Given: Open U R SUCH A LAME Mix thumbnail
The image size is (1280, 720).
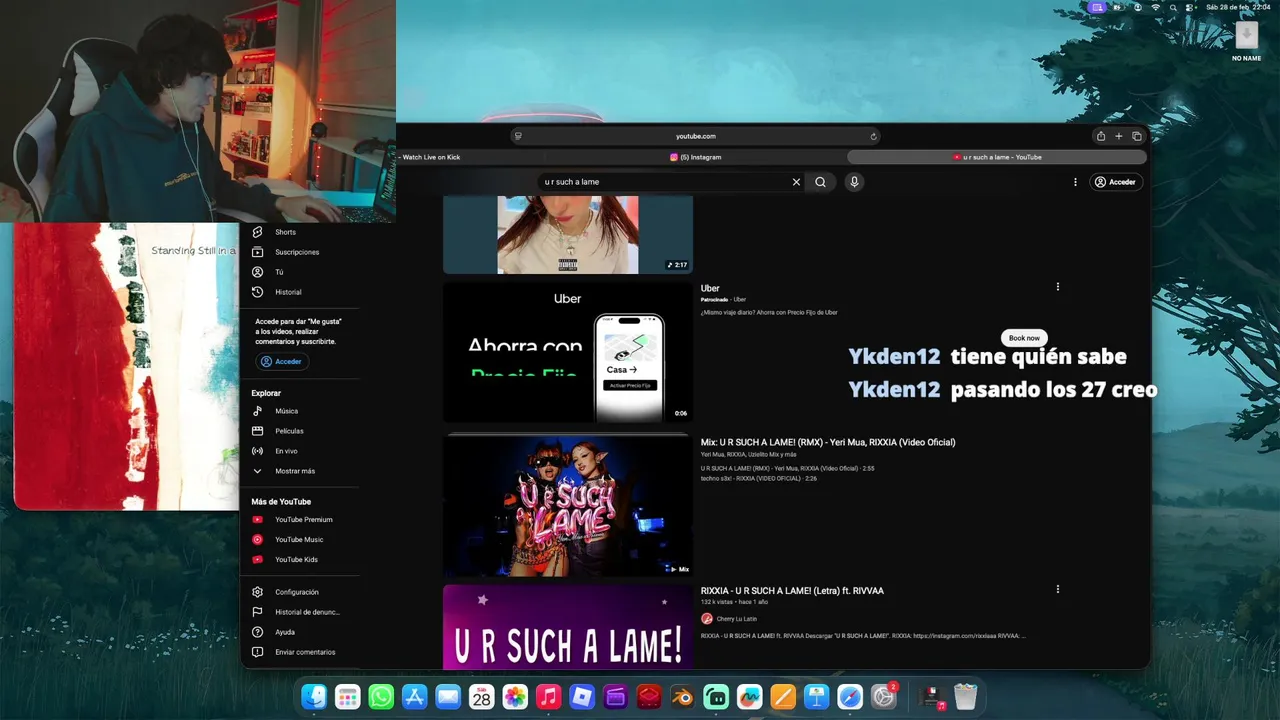Looking at the screenshot, I should tap(567, 506).
